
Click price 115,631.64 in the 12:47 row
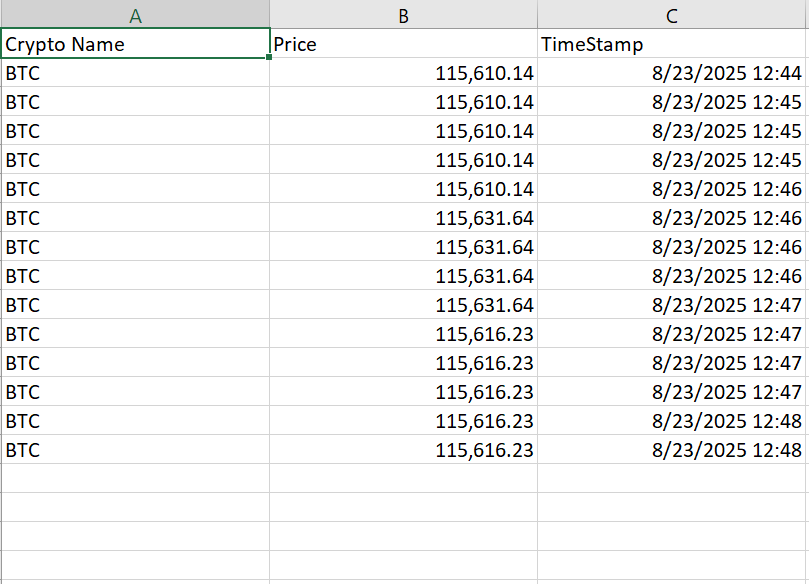coord(403,304)
